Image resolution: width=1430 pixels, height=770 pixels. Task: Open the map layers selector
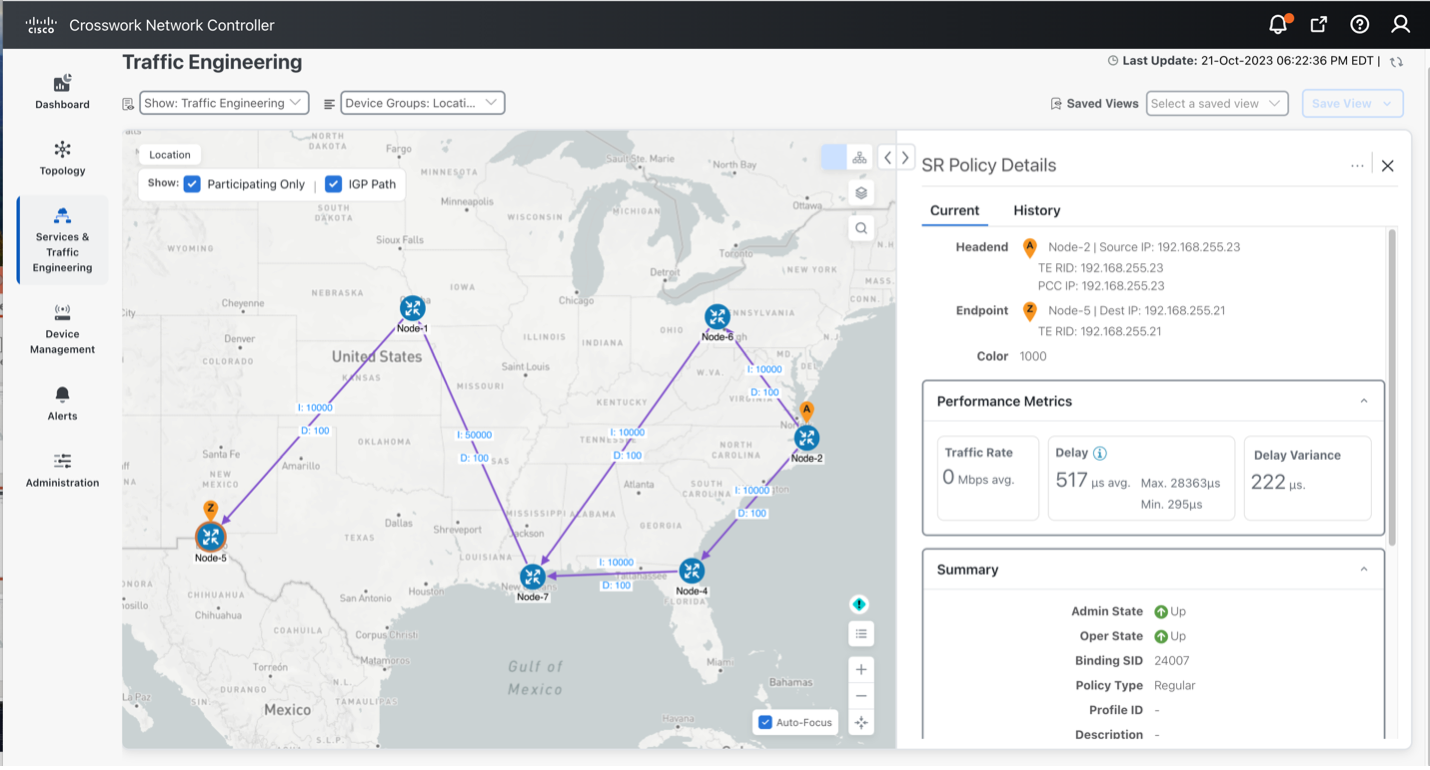[x=860, y=191]
